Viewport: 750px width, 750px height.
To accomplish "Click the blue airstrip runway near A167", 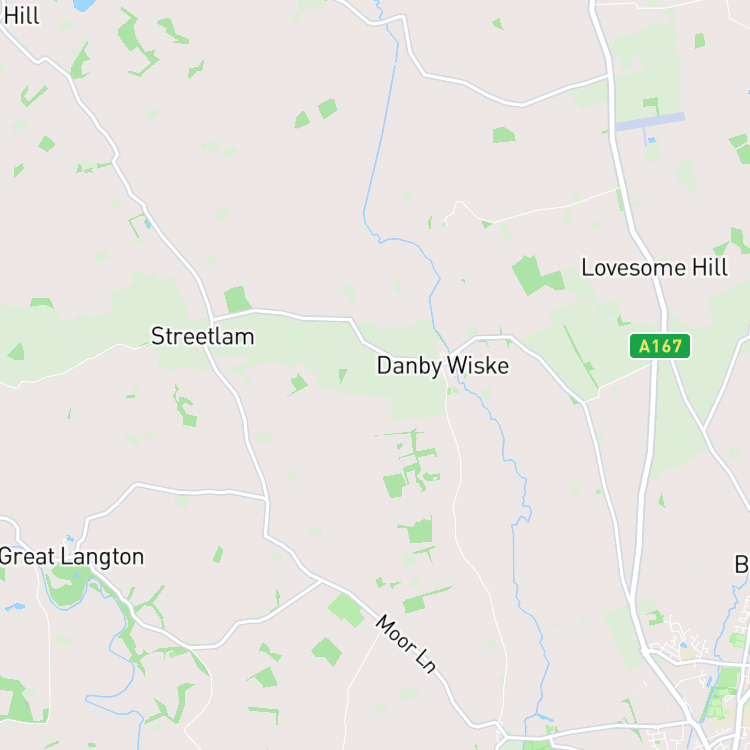I will tap(650, 121).
